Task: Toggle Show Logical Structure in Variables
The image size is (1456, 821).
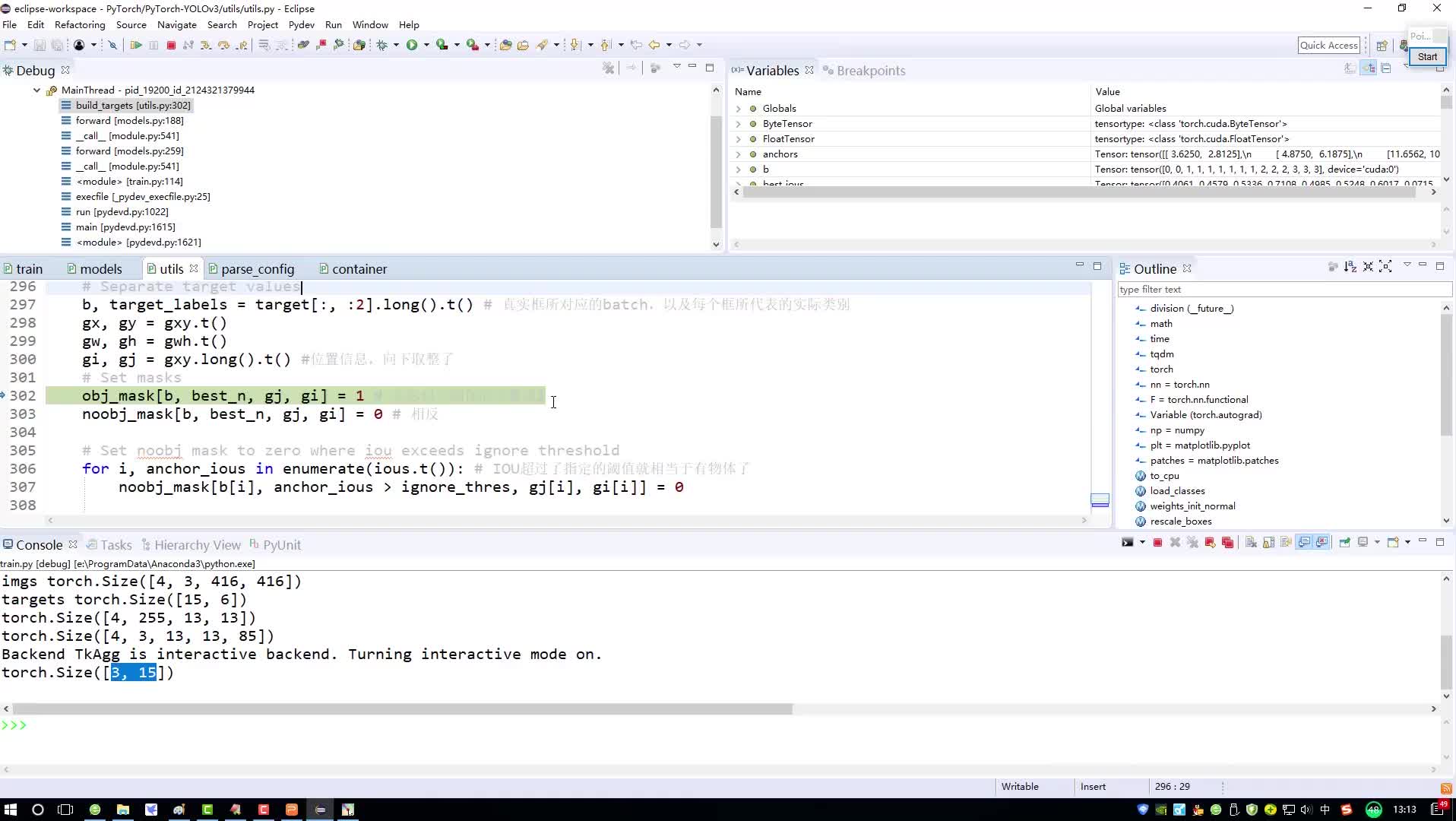Action: (x=1369, y=68)
